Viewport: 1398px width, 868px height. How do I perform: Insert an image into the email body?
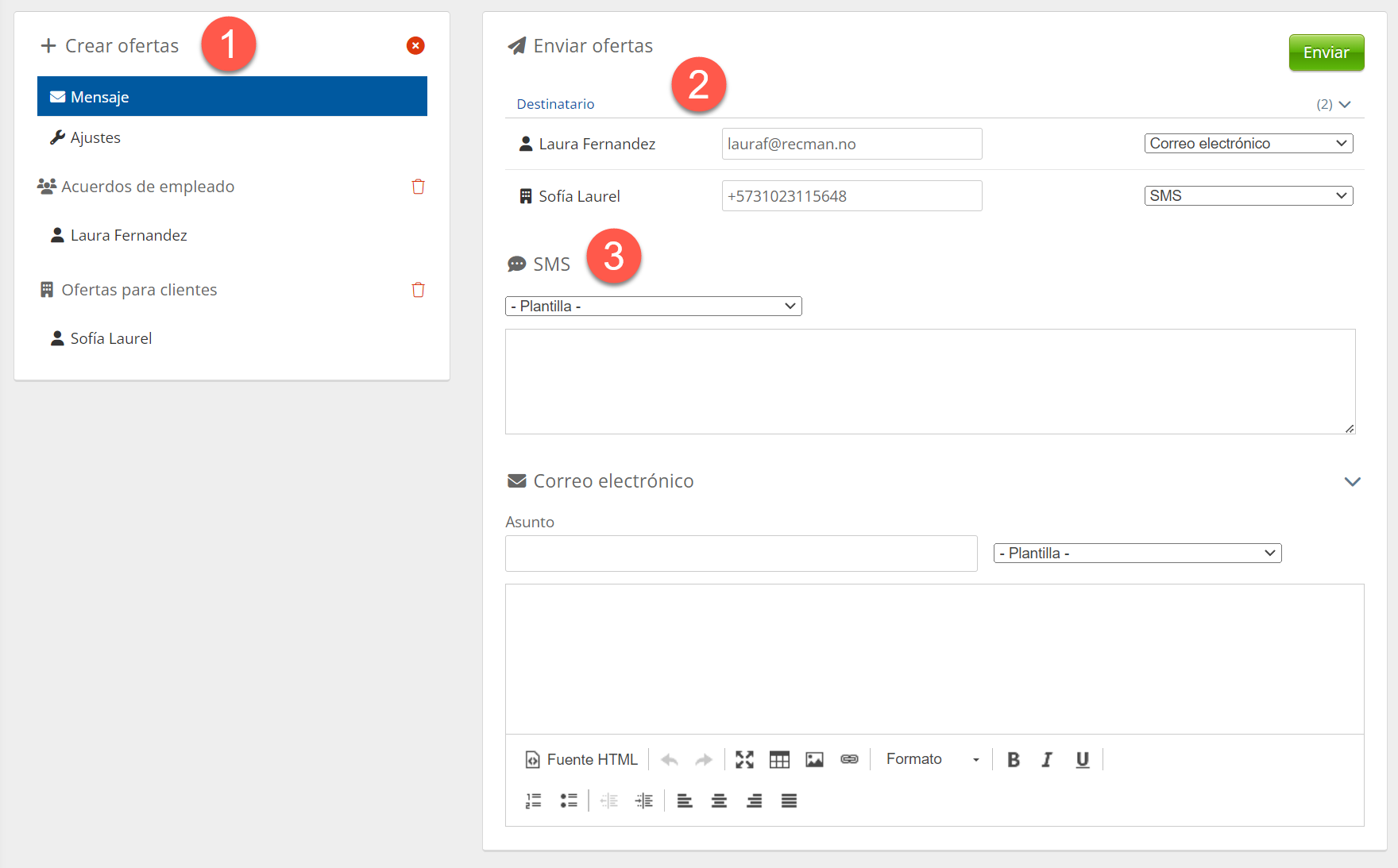814,760
